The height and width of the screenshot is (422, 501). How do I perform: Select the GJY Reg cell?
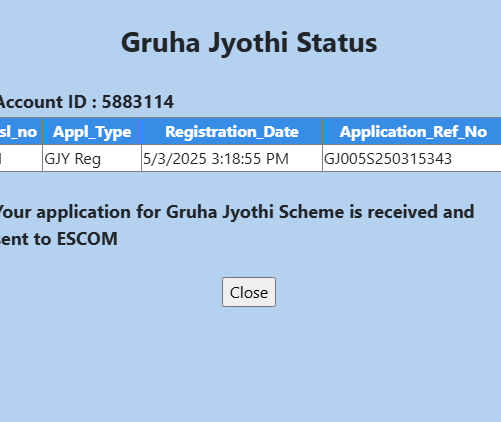[92, 158]
